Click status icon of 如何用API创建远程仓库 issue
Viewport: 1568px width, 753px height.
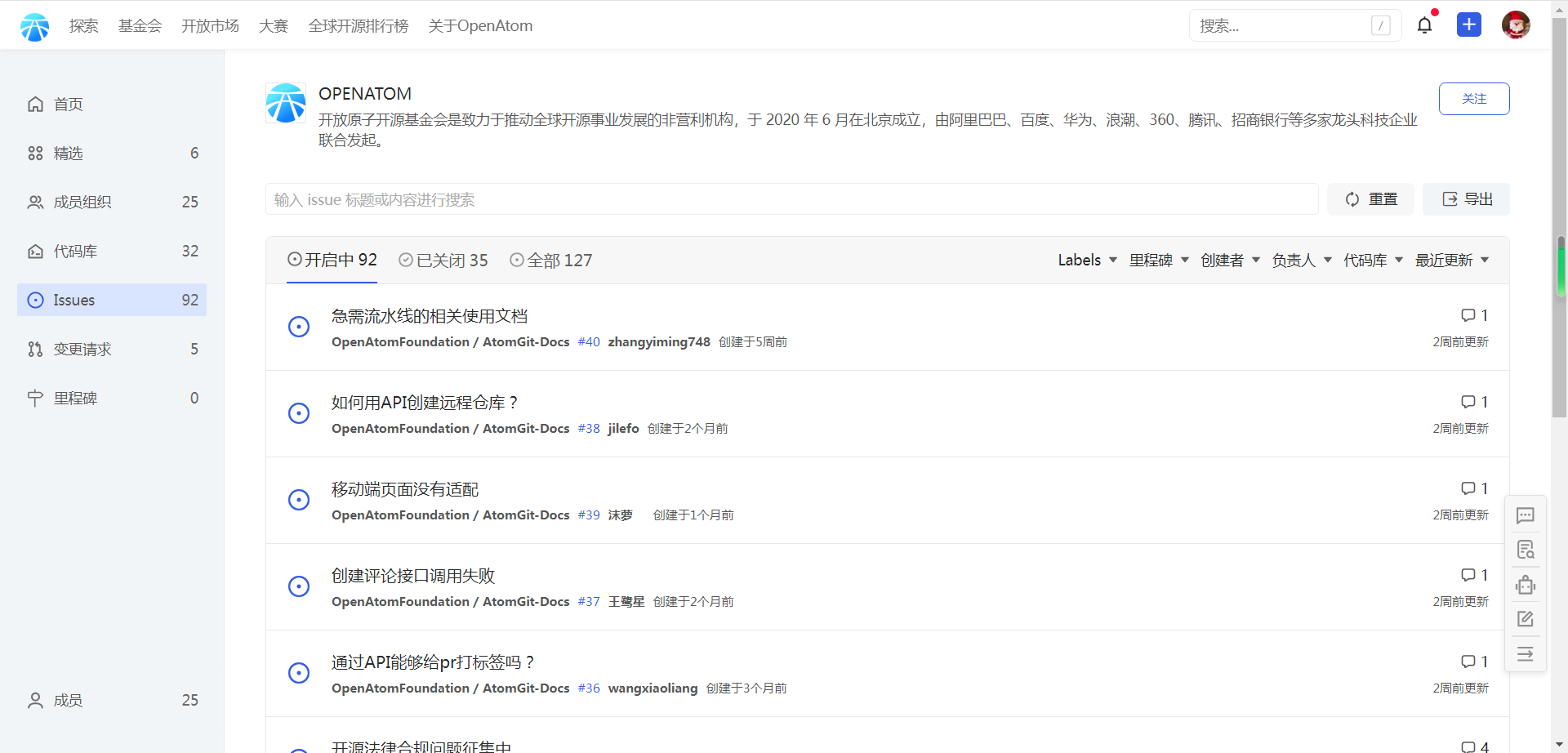click(x=299, y=413)
